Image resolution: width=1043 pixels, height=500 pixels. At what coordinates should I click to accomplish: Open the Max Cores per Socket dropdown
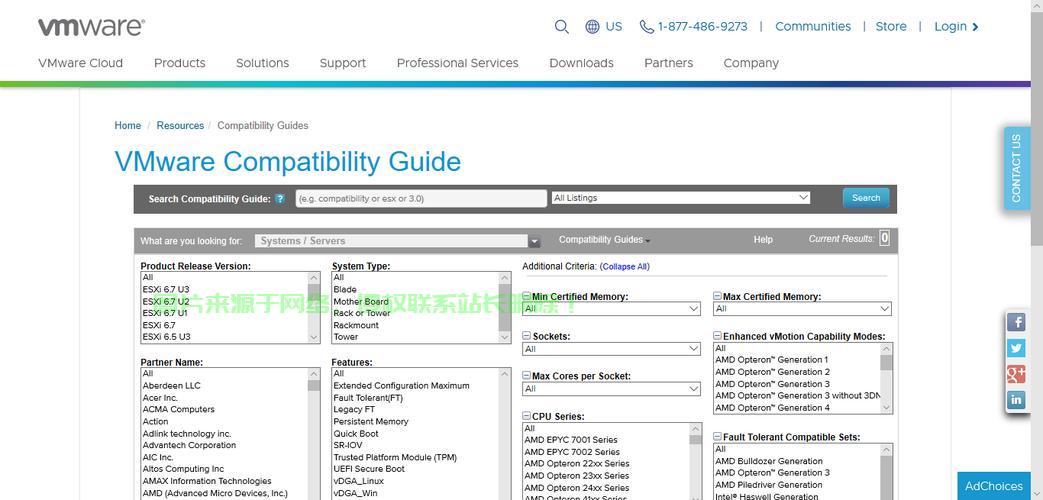[611, 388]
